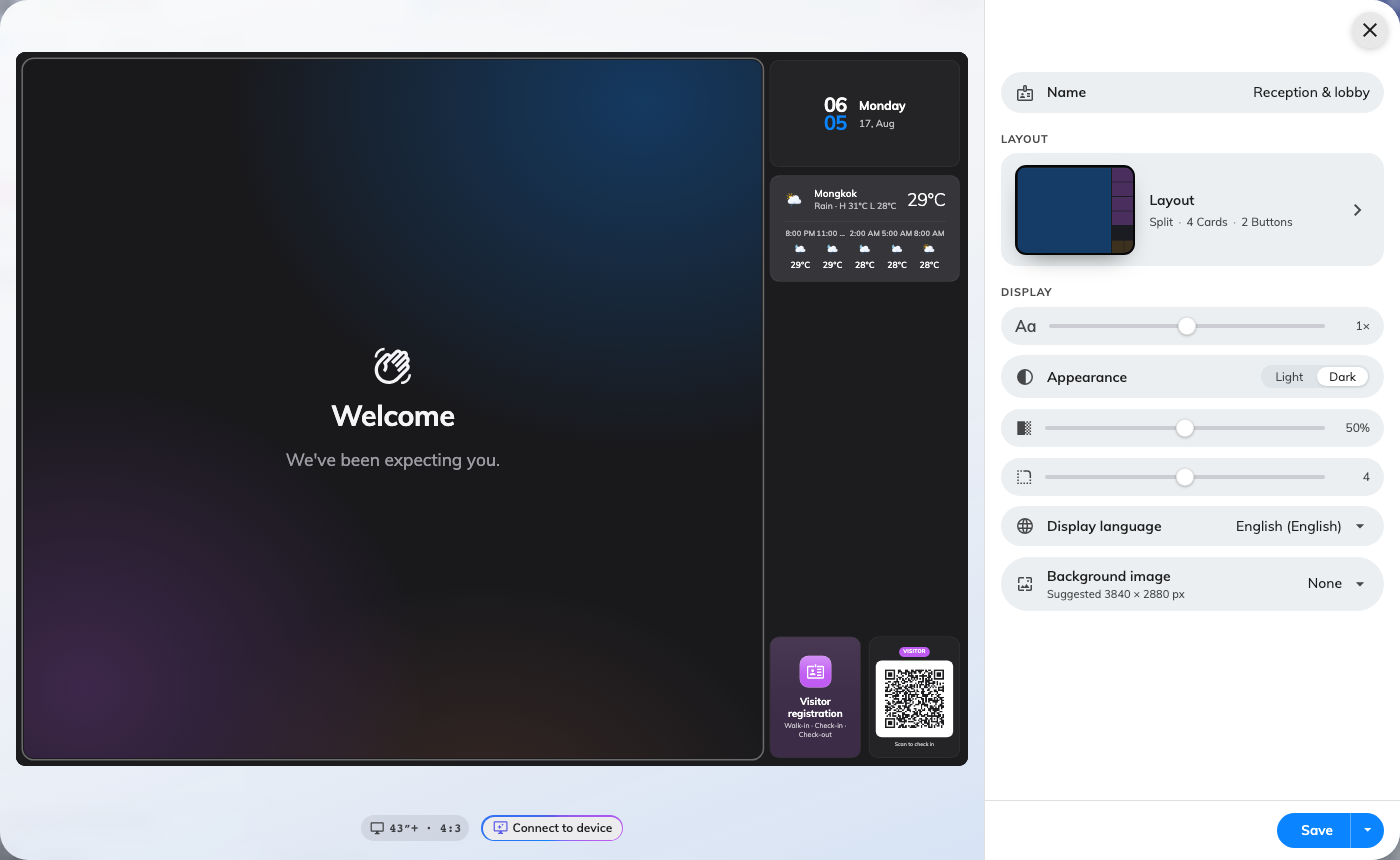
Task: Open the English (English) language dropdown
Action: coord(1300,526)
